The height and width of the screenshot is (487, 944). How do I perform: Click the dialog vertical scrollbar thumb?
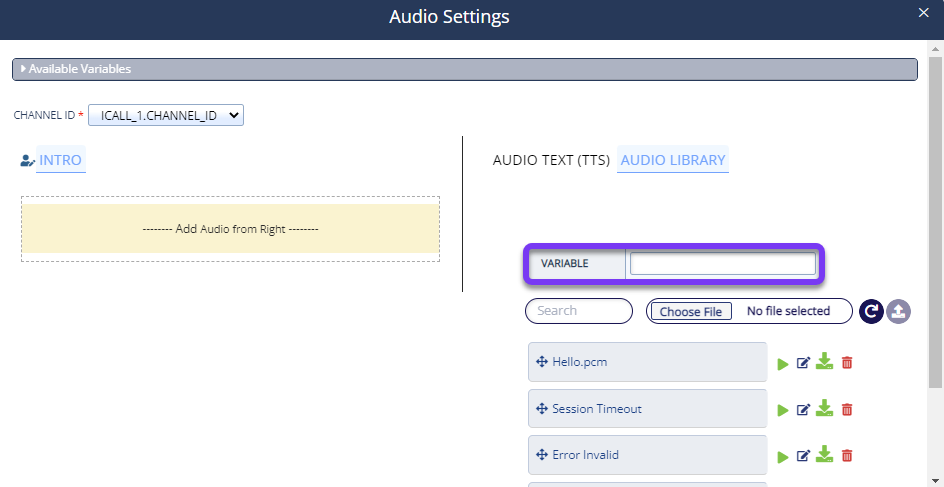point(935,223)
